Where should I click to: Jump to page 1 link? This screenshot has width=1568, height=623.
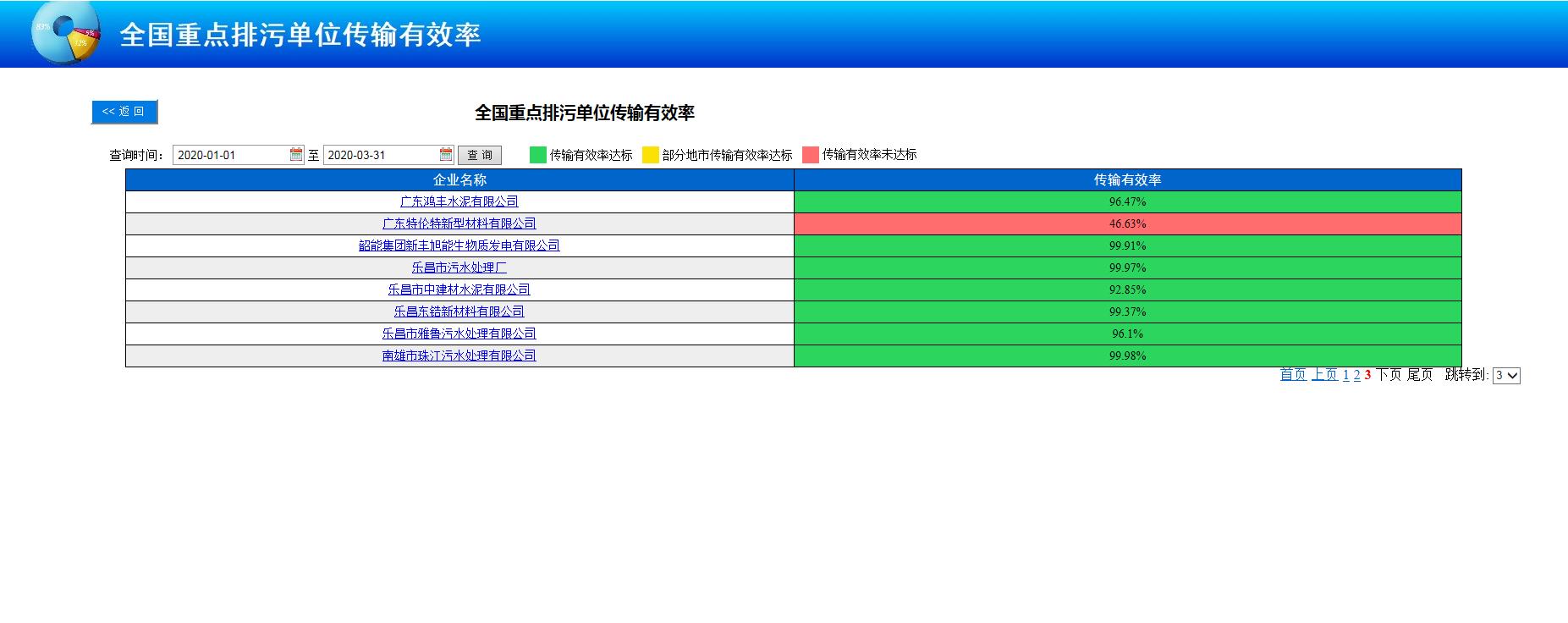click(x=1346, y=375)
